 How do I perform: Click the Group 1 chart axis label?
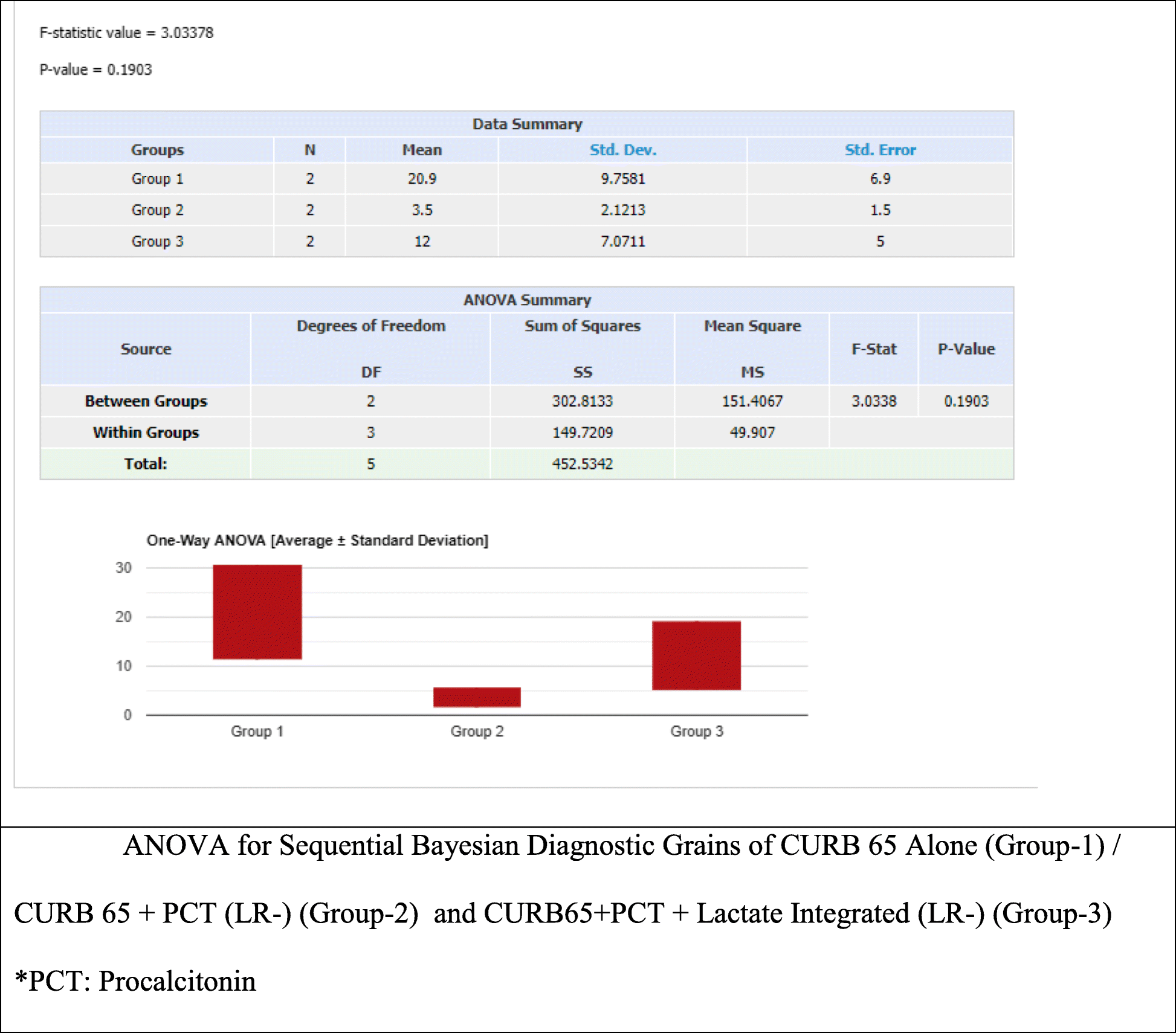[257, 732]
